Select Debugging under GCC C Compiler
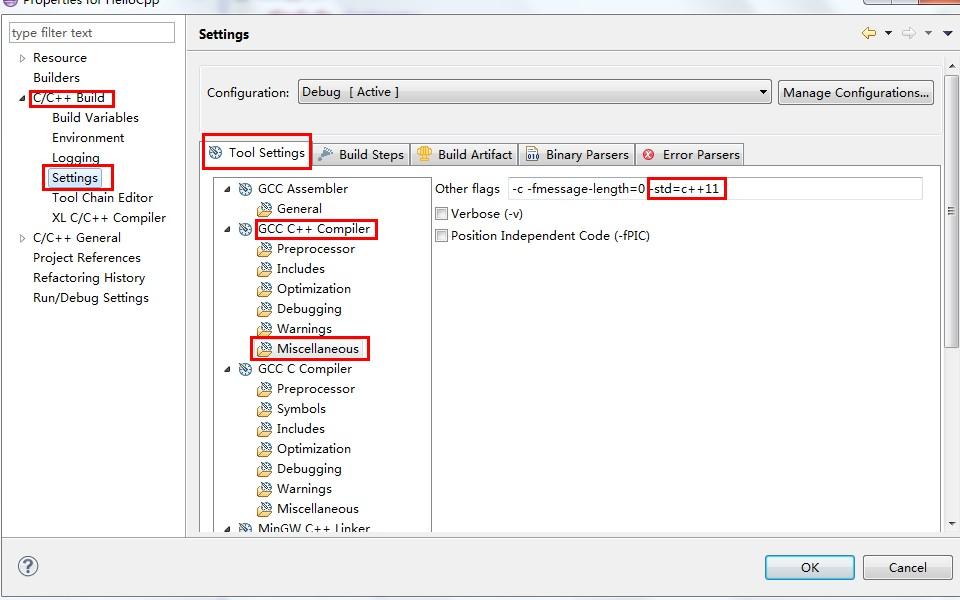 (x=309, y=469)
